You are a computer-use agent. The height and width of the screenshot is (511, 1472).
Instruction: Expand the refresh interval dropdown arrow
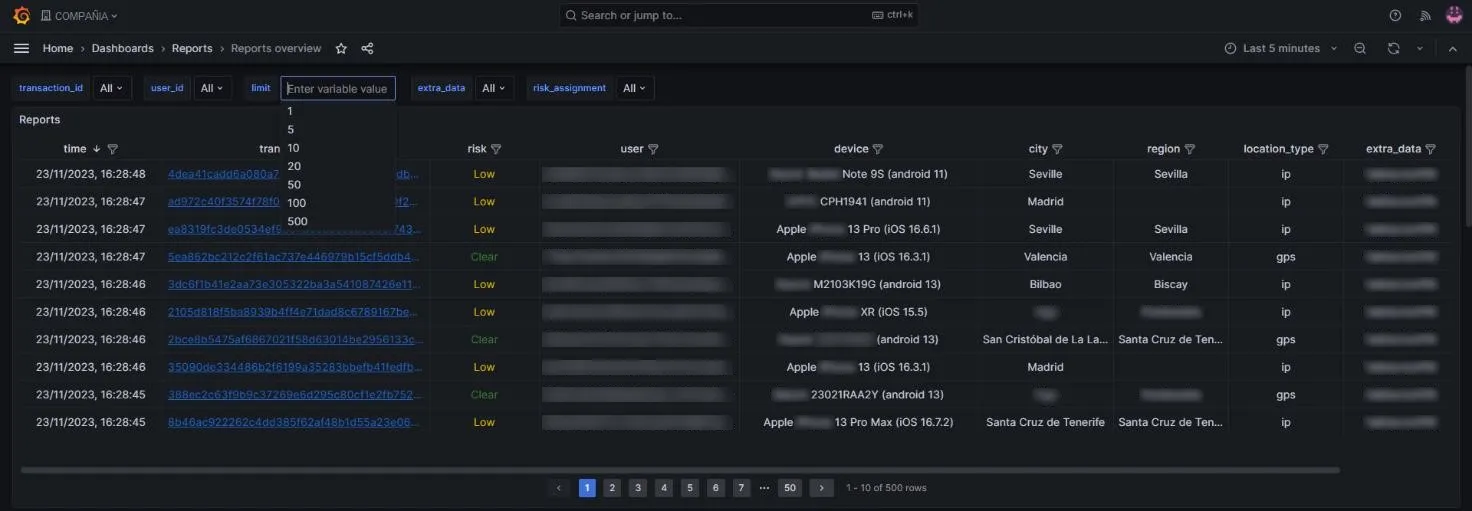pyautogui.click(x=1419, y=48)
